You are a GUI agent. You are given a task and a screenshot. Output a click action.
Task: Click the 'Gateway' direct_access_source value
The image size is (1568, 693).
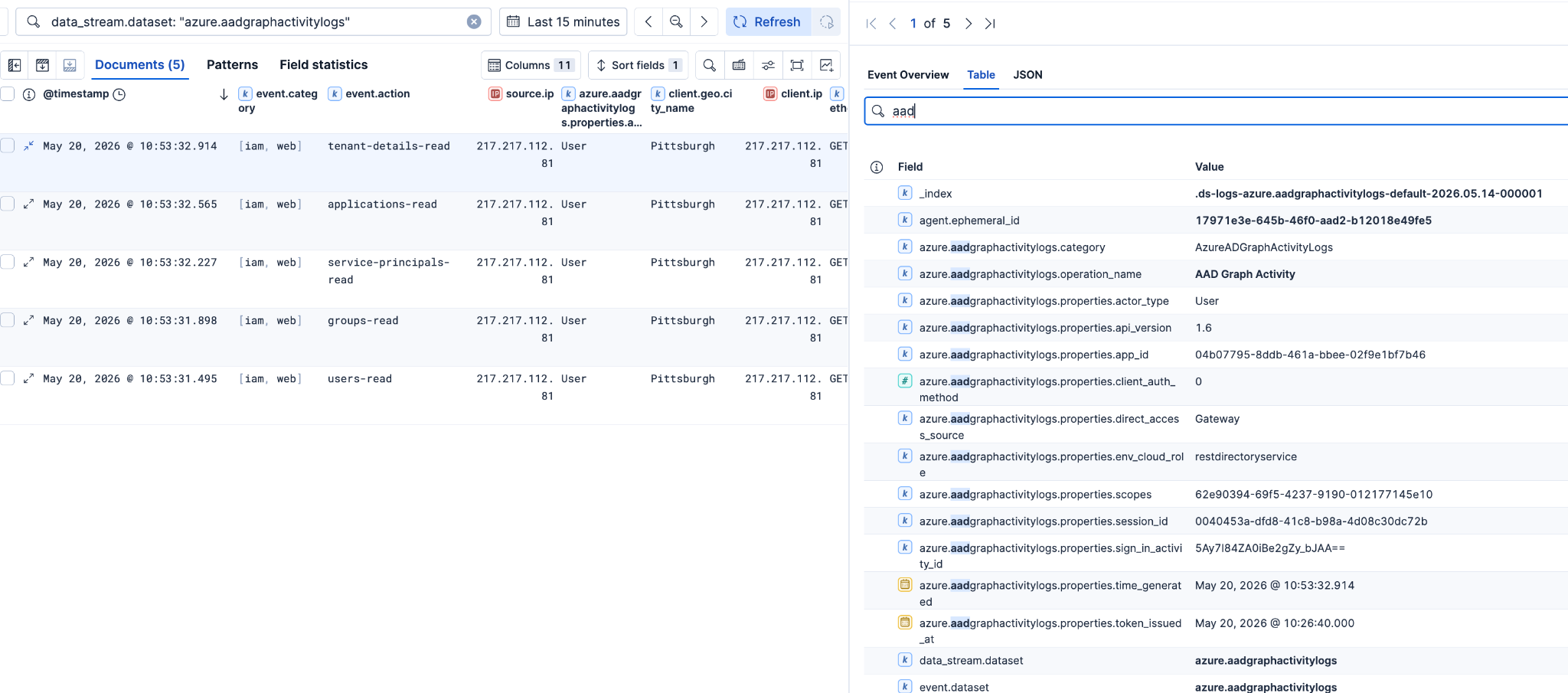[x=1217, y=419]
